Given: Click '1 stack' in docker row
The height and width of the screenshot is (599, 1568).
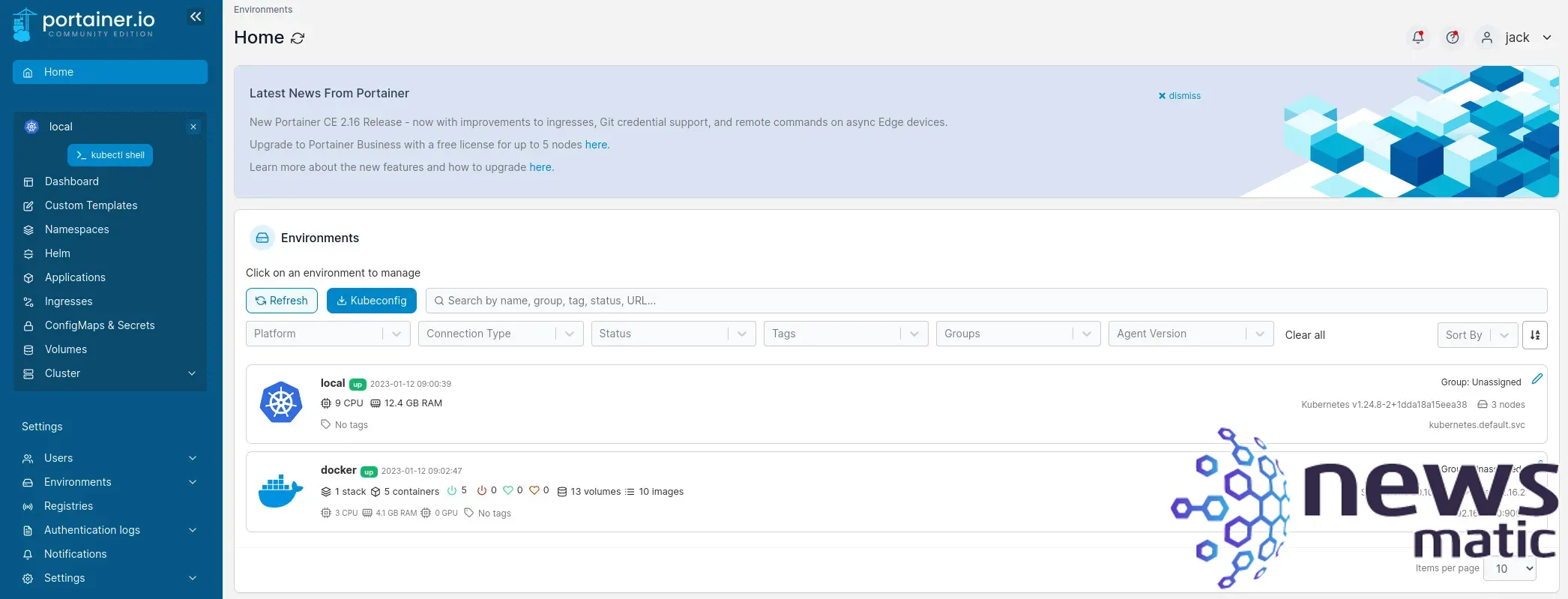Looking at the screenshot, I should [x=343, y=492].
